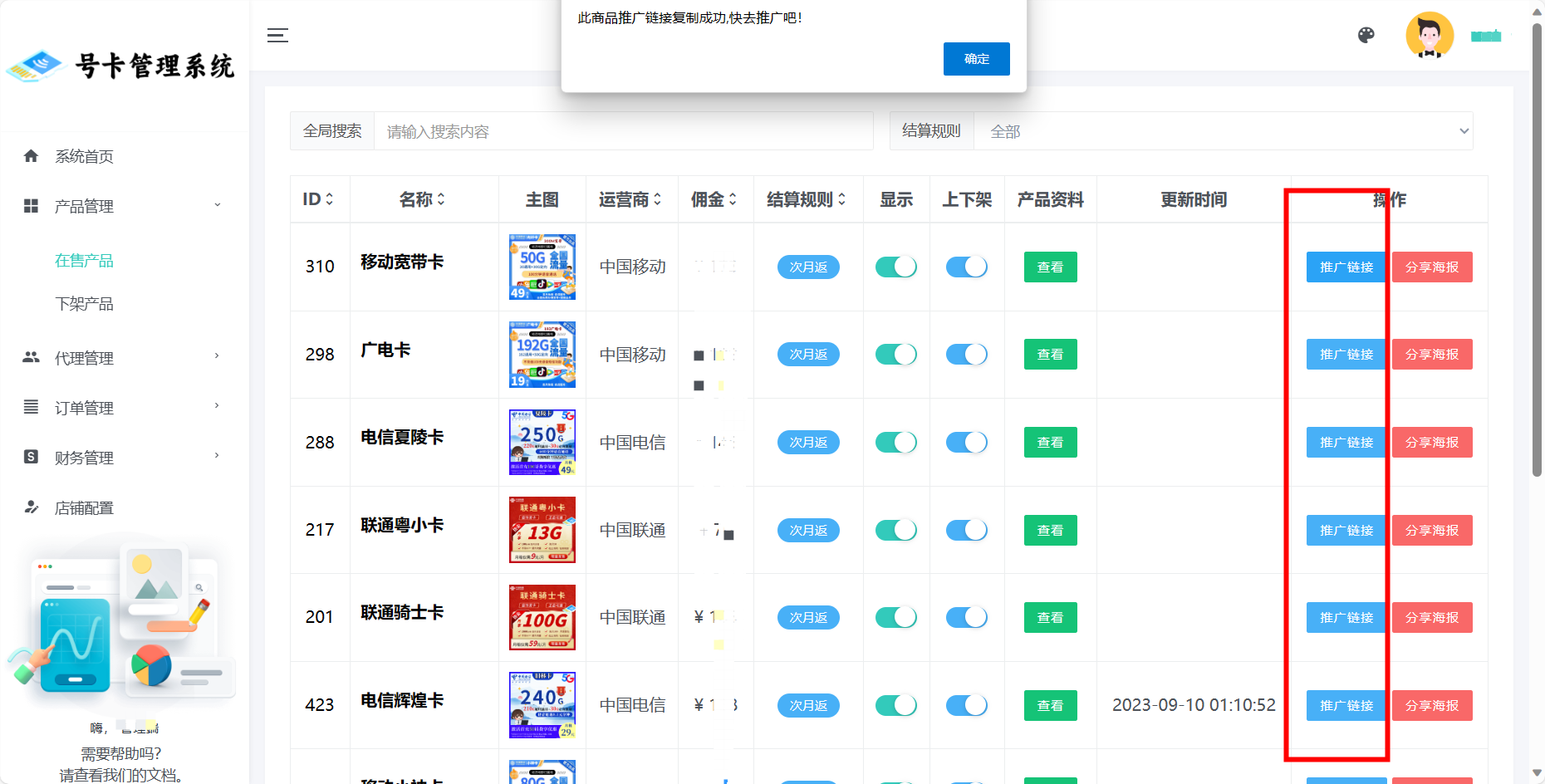Click the home icon beside 系统首页

click(x=31, y=156)
